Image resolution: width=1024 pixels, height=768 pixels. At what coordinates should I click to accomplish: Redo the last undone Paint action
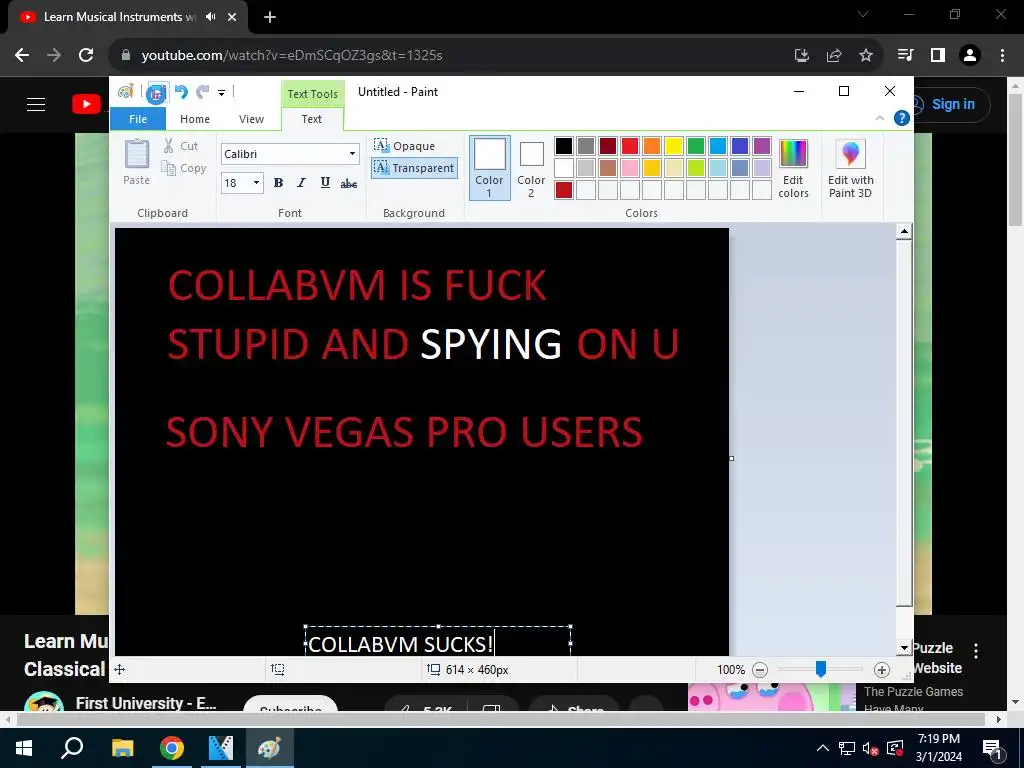point(203,92)
